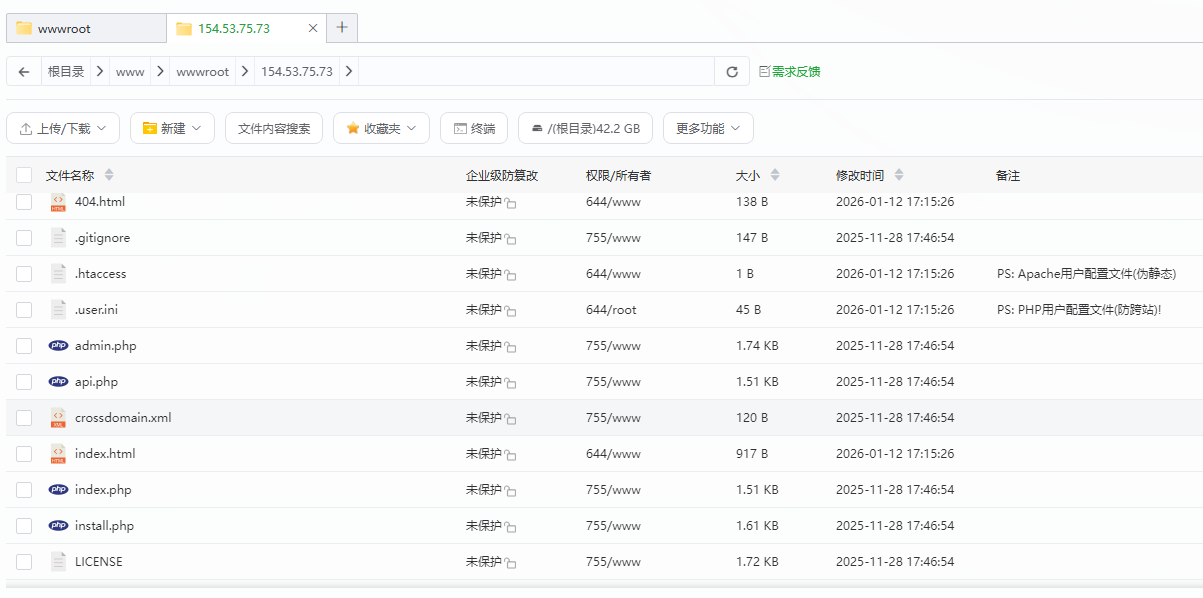
Task: Click the lock icon for admin.php row
Action: click(x=510, y=347)
